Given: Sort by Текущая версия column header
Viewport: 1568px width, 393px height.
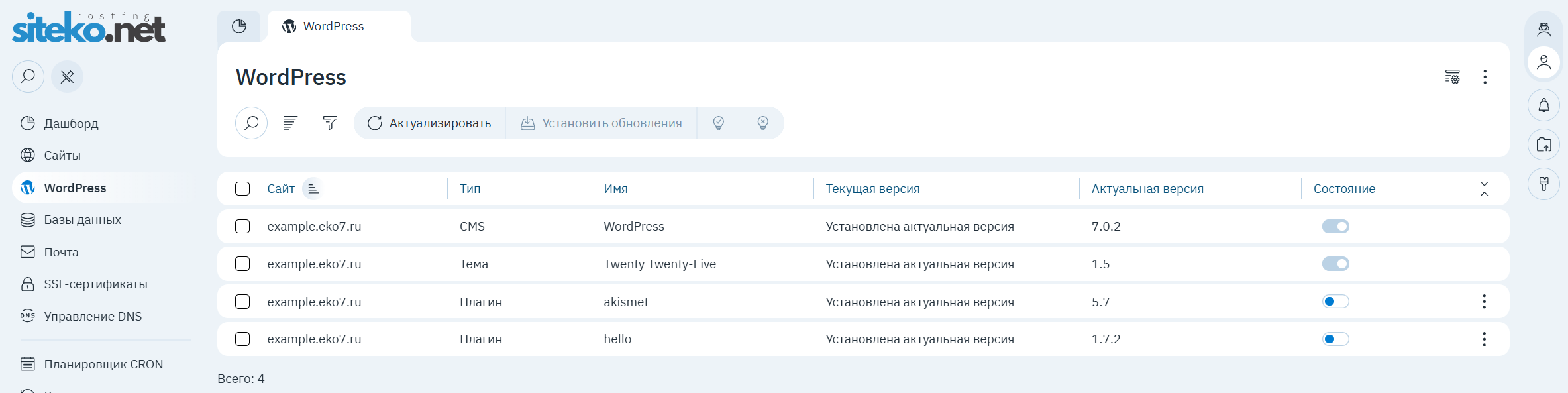Looking at the screenshot, I should 872,189.
